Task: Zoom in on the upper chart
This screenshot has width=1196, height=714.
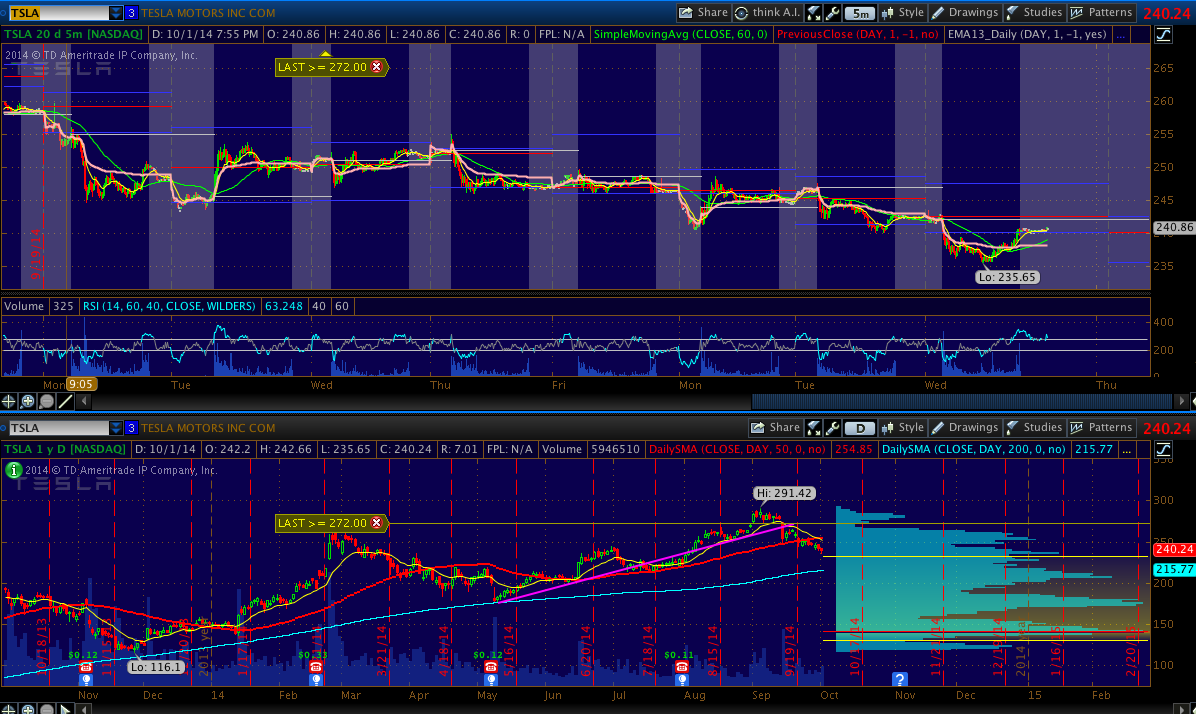Action: [x=28, y=401]
